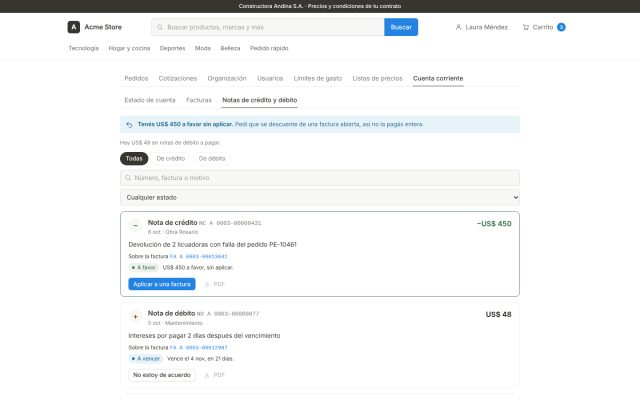Download PDF of debit note US$ 48
Image resolution: width=640 pixels, height=400 pixels.
(214, 375)
